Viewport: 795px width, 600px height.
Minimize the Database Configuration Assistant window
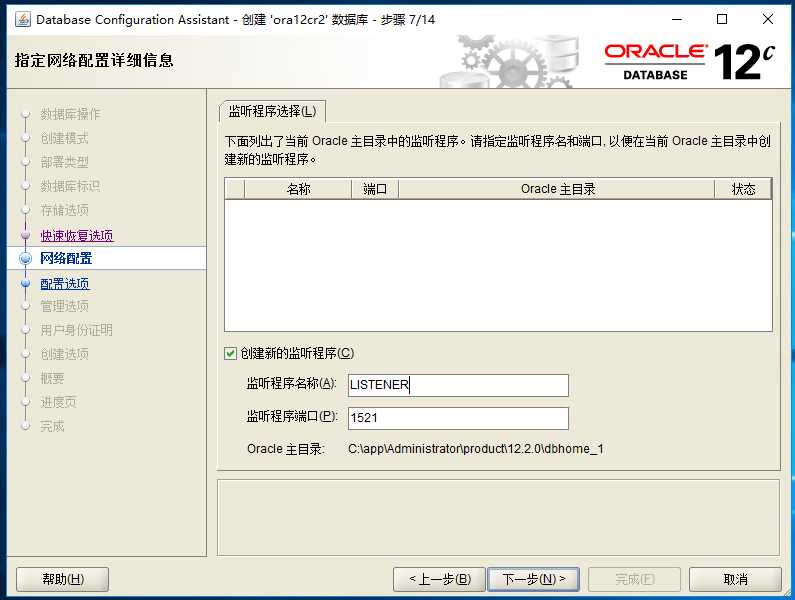(677, 19)
